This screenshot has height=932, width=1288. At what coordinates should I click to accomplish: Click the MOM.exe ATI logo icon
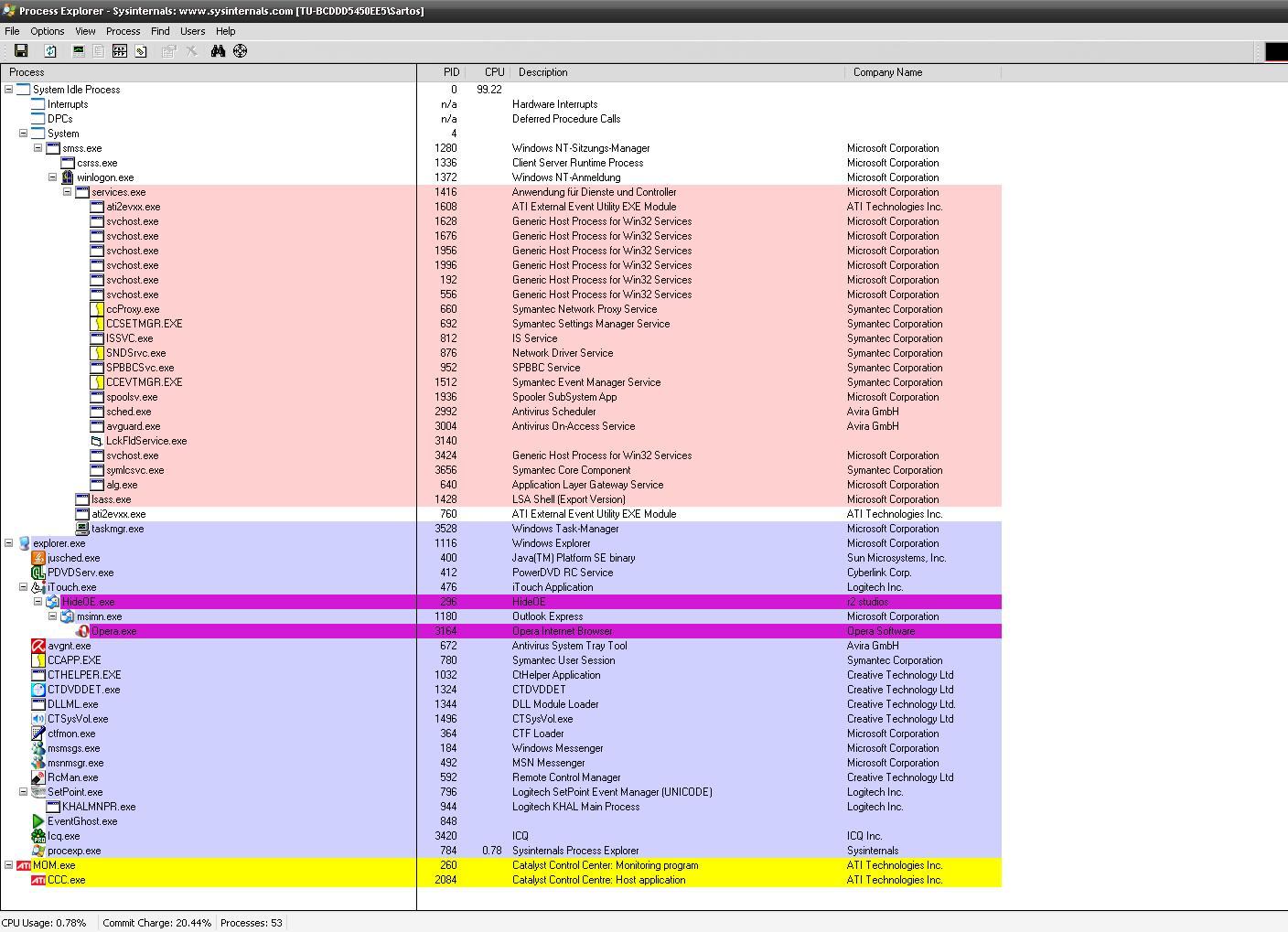[24, 865]
